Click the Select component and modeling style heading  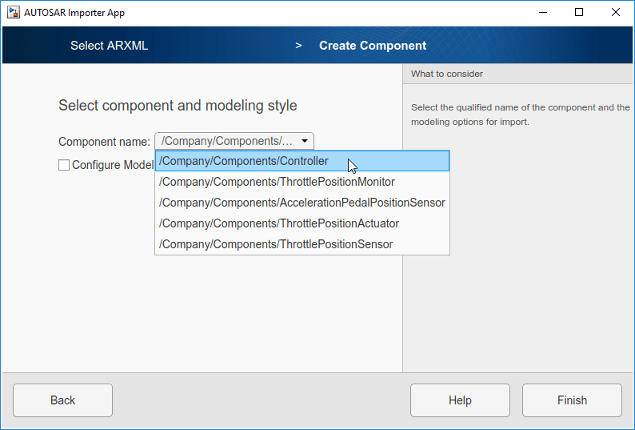coord(178,105)
